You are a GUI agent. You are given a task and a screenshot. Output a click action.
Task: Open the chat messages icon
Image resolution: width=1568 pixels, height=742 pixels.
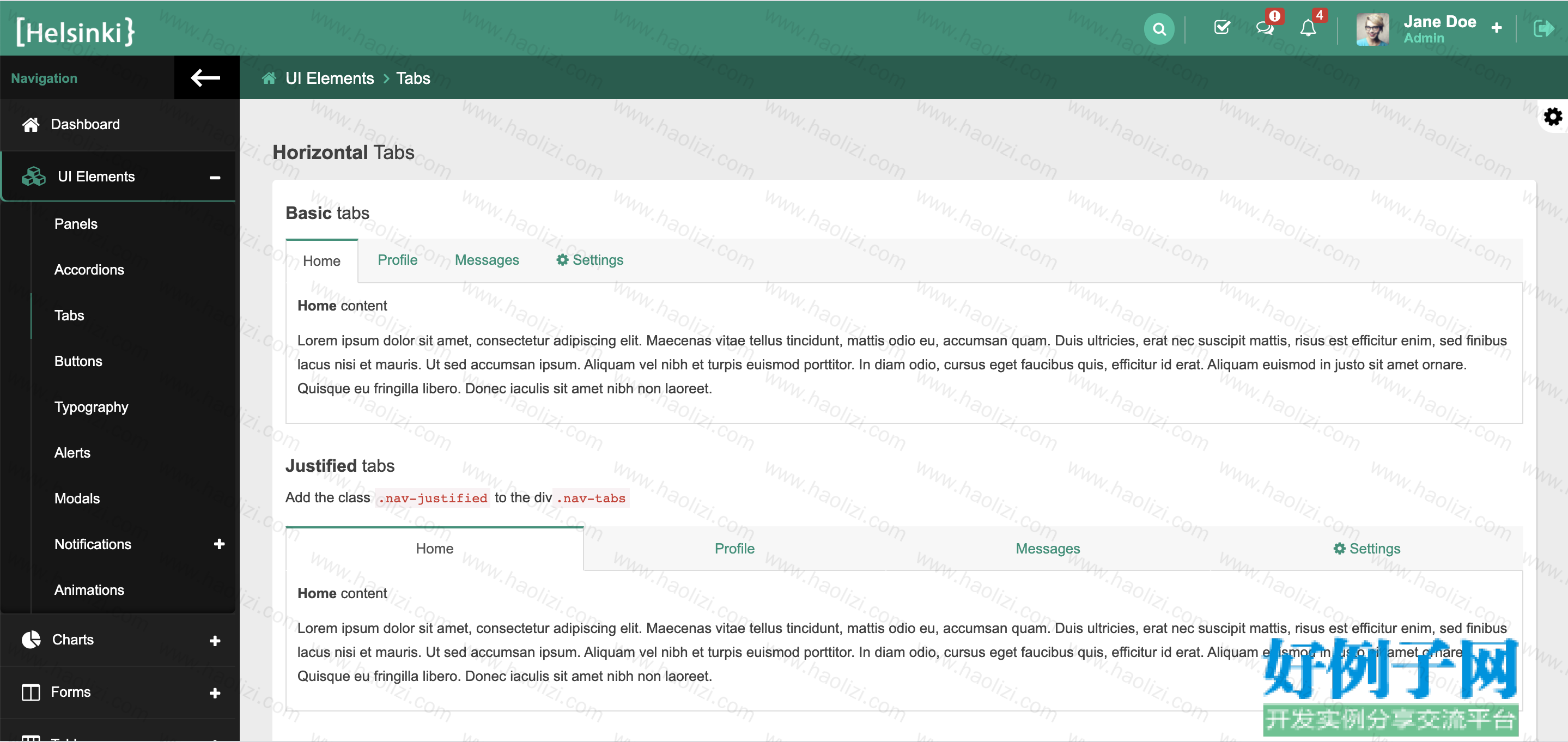pos(1265,28)
